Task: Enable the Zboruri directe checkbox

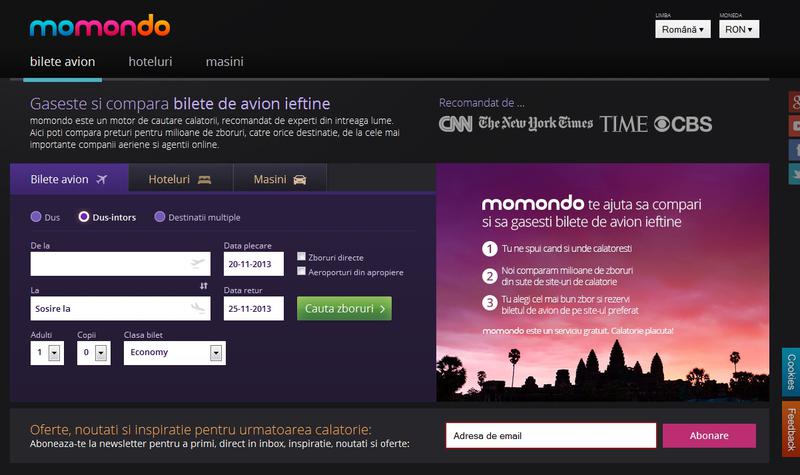Action: tap(302, 256)
